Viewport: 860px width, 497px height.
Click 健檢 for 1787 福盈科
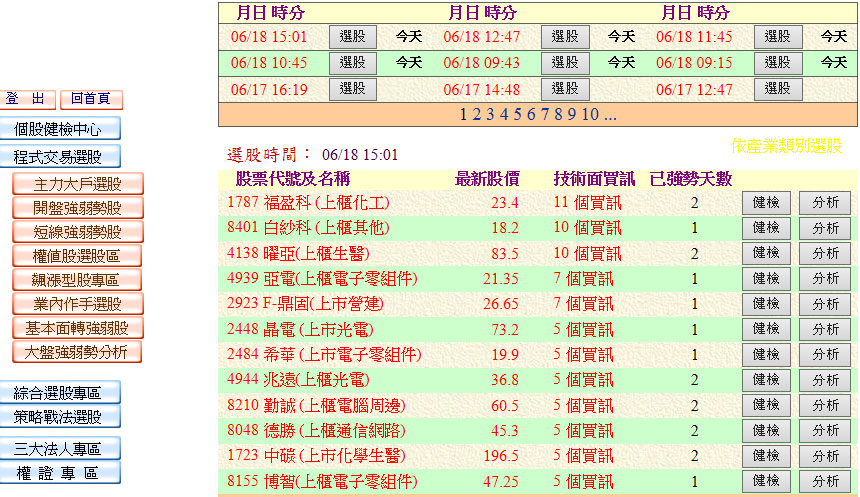click(766, 202)
